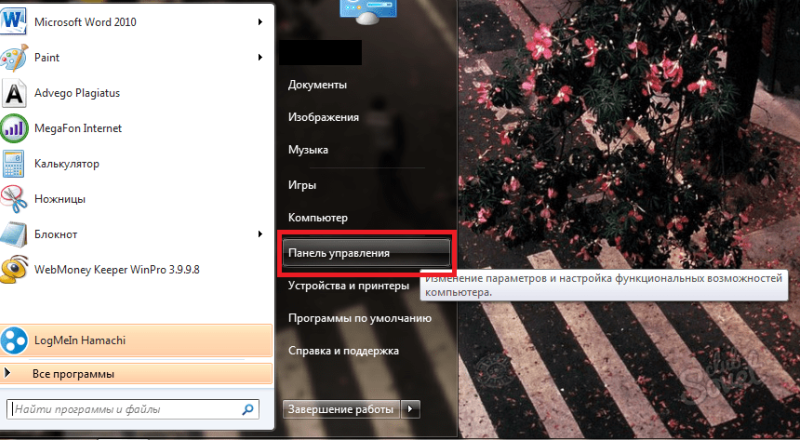800x440 pixels.
Task: Select the Paint entry text
Action: (47, 58)
